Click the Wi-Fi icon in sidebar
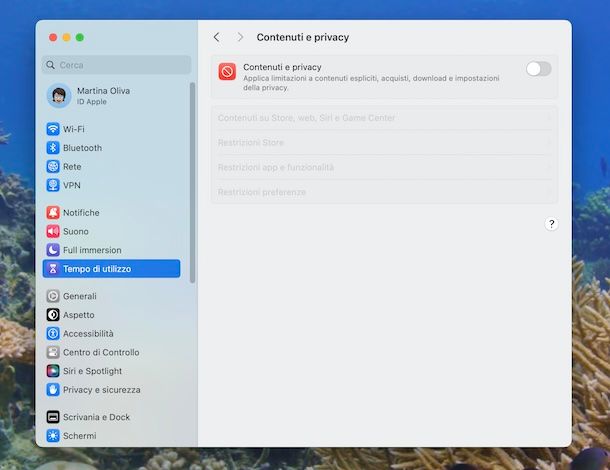The image size is (610, 470). tap(53, 129)
